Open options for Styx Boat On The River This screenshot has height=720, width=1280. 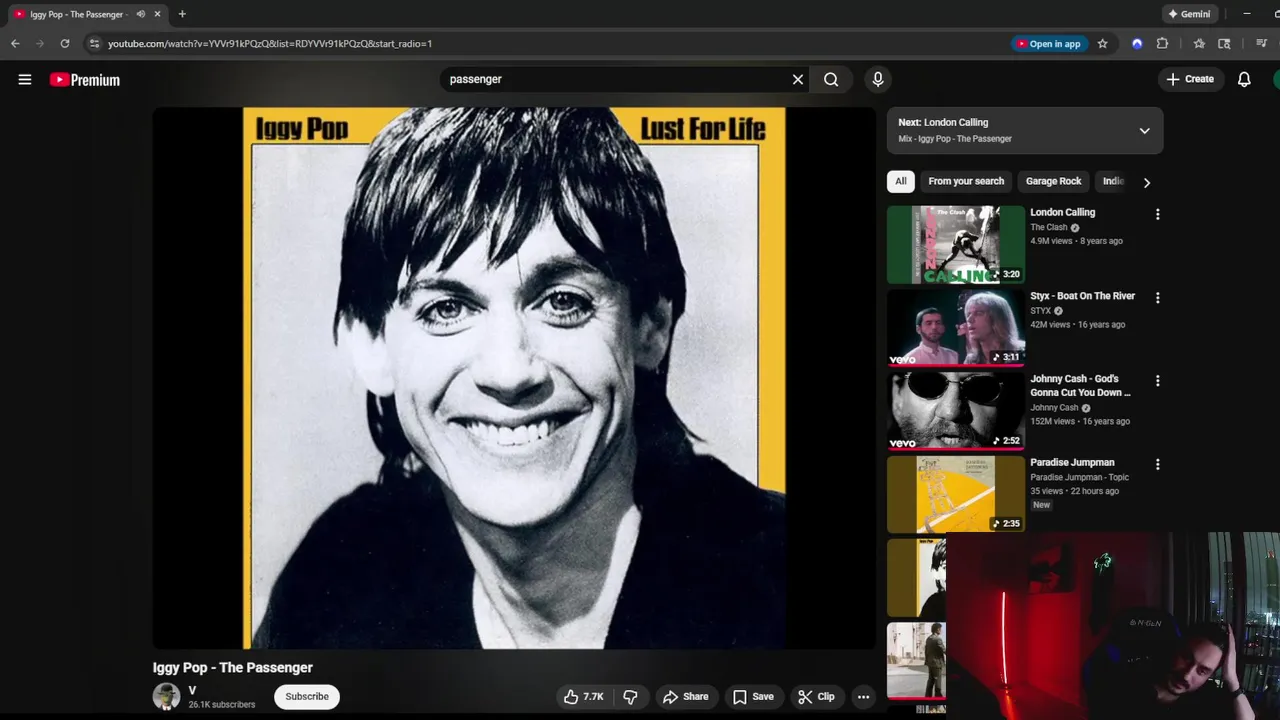[1157, 298]
